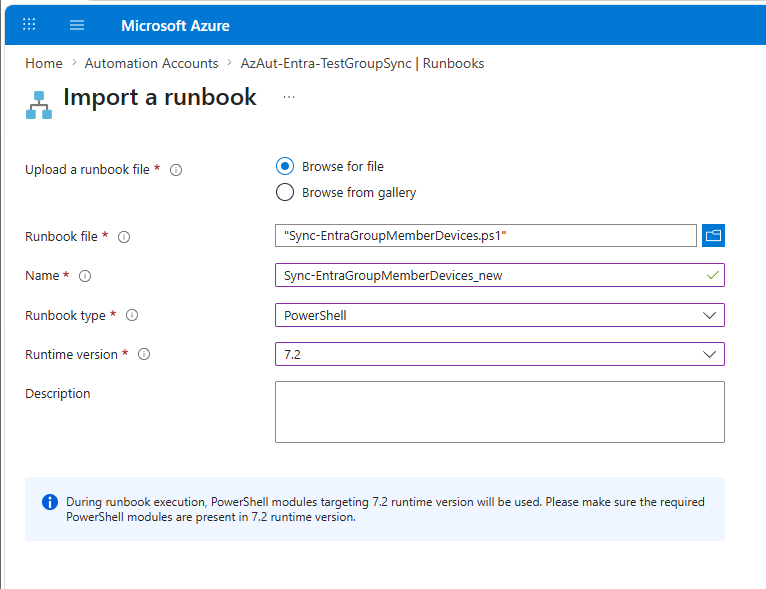
Task: Open AzAut-Entra-TestGroupSync Runbooks breadcrumb
Action: (x=362, y=63)
